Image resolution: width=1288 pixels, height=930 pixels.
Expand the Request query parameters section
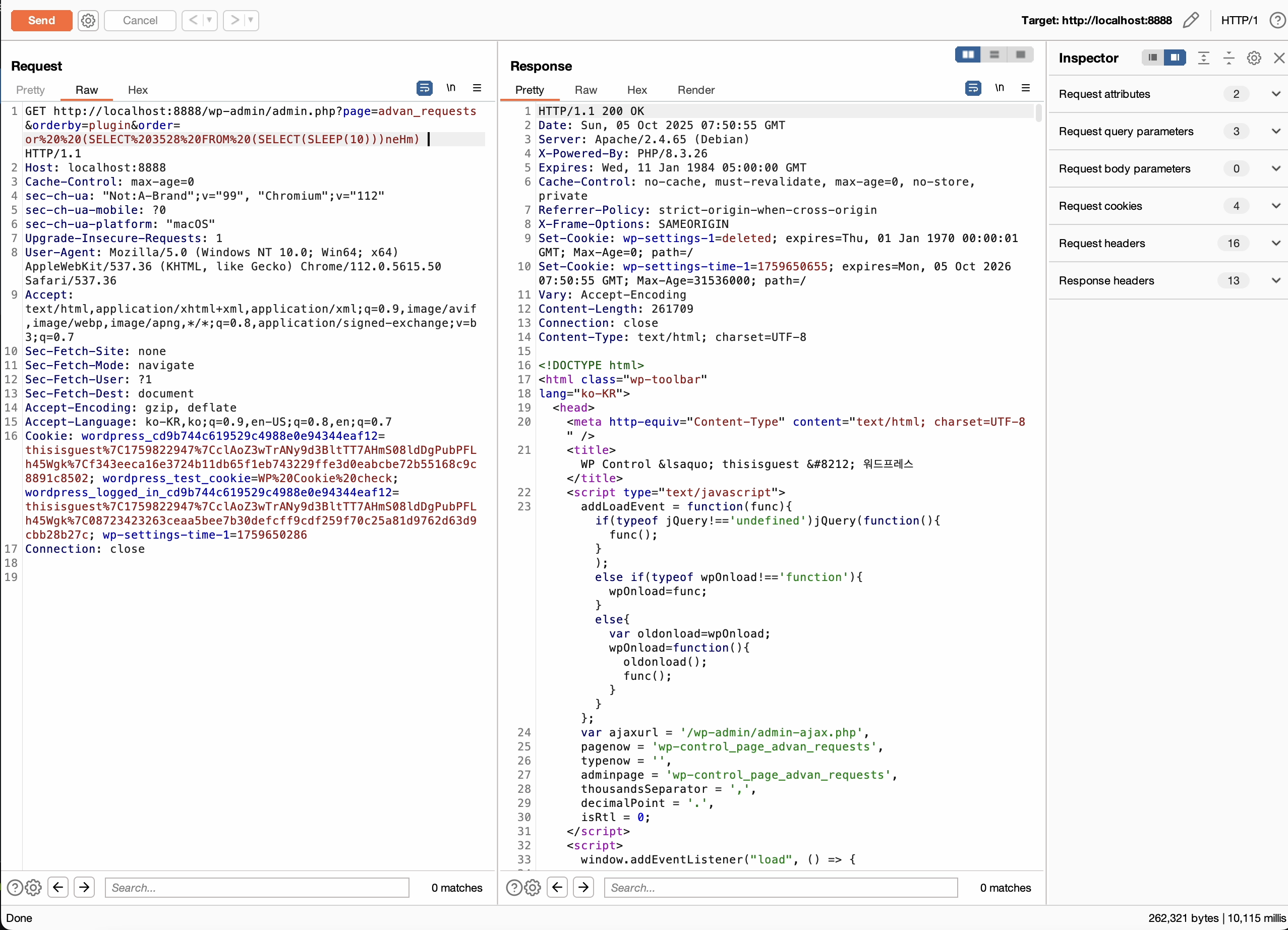(x=1275, y=131)
